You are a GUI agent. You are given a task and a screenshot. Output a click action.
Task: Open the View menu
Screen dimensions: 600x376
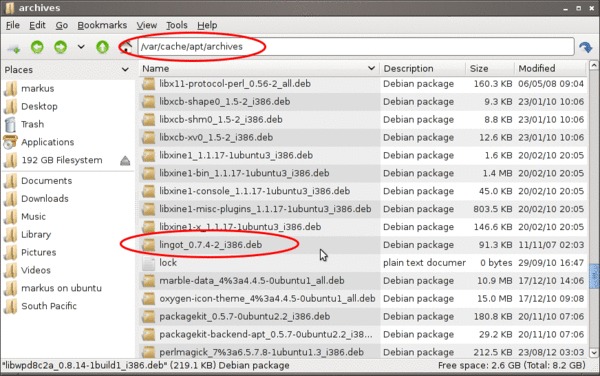tap(147, 25)
